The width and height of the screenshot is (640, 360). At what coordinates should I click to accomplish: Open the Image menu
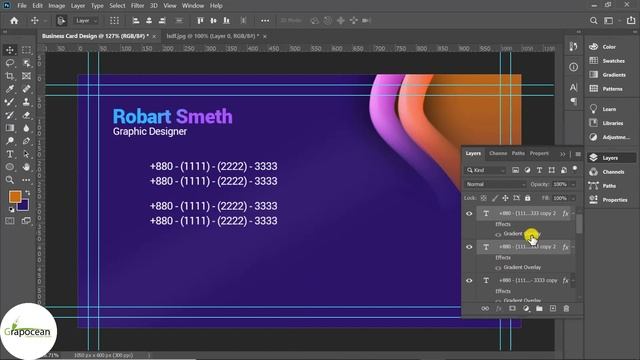pos(57,6)
